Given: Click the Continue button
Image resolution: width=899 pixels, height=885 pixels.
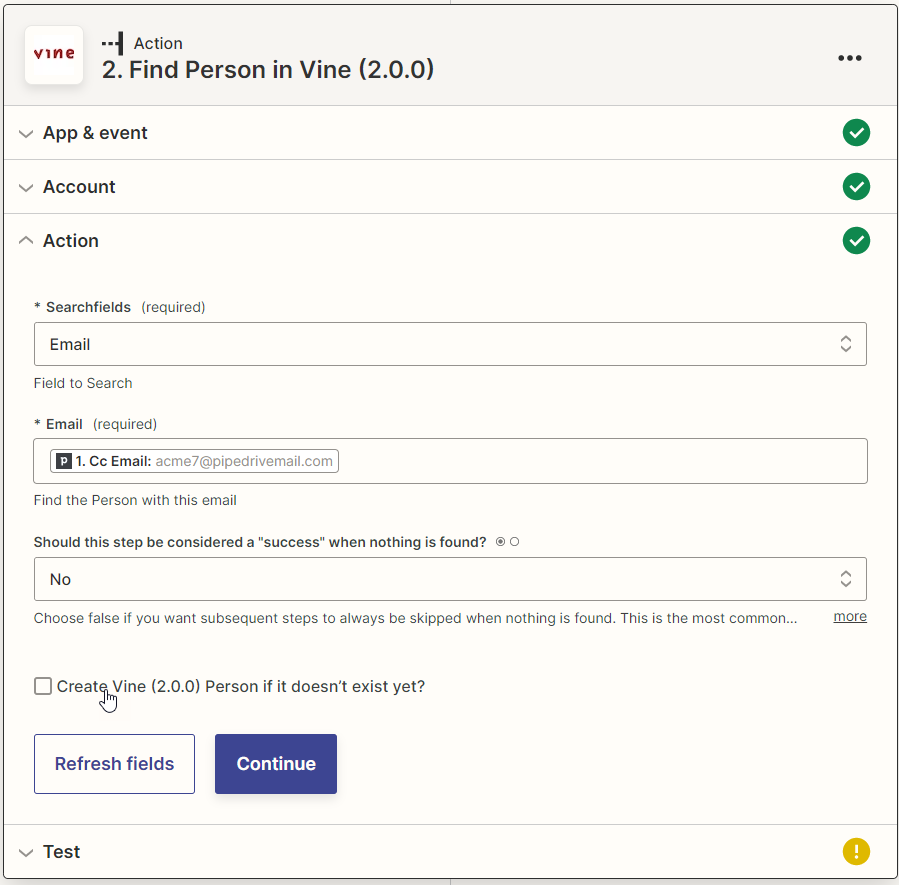Looking at the screenshot, I should point(276,764).
